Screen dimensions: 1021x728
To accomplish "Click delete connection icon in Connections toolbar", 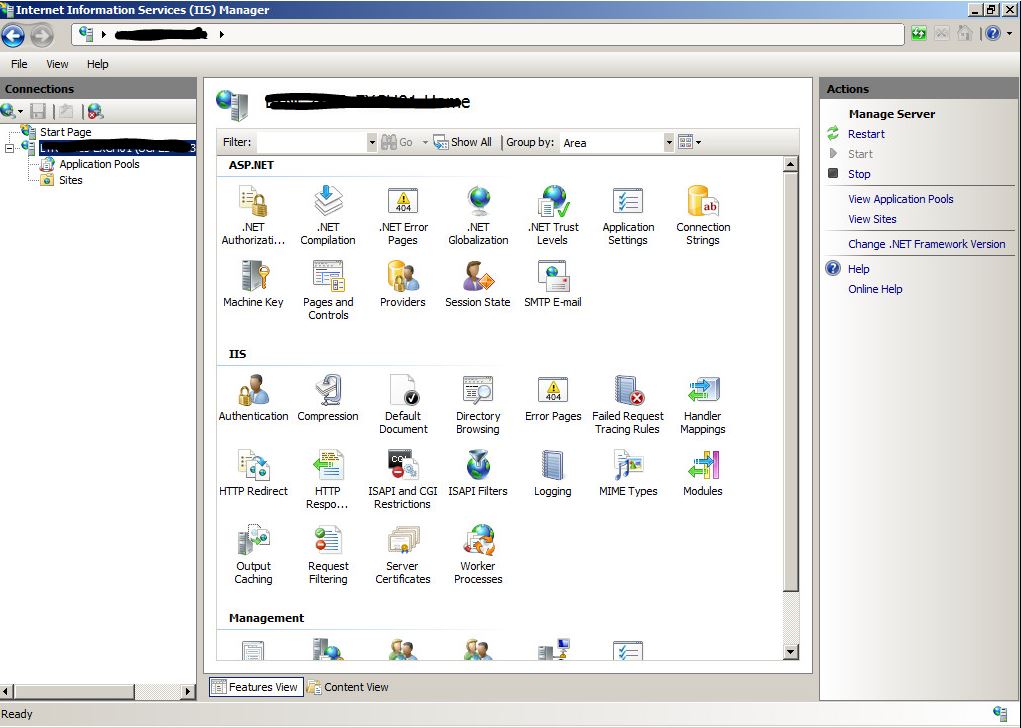I will (96, 111).
